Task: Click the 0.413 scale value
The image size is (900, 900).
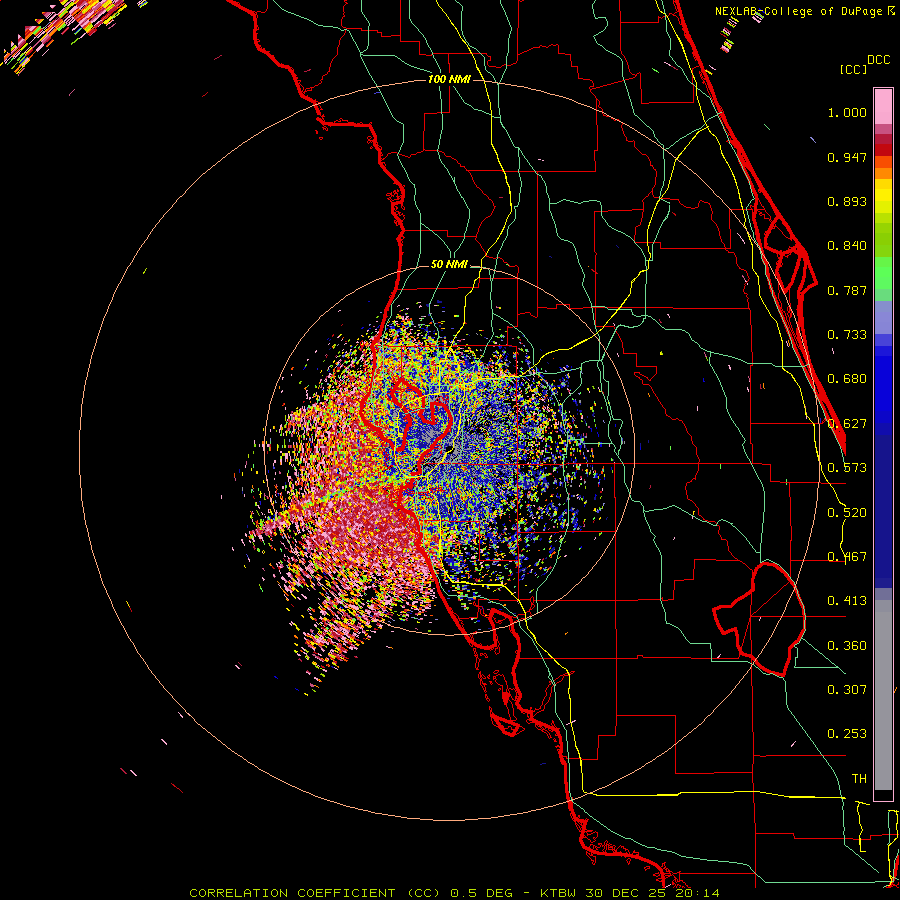Action: click(x=847, y=601)
